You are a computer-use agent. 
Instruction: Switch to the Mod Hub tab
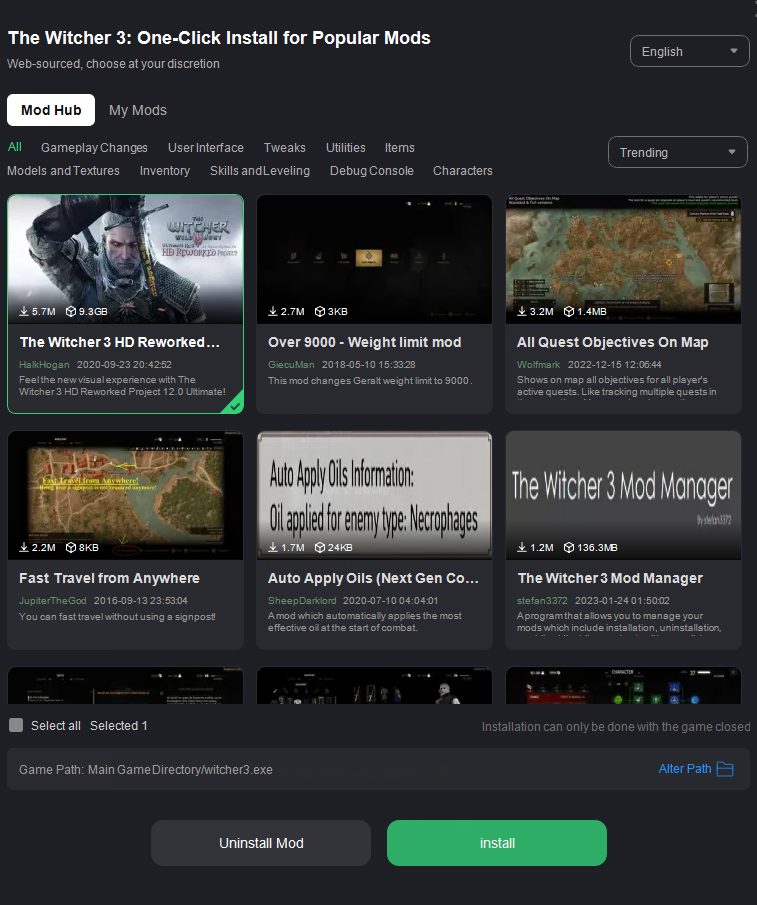51,110
